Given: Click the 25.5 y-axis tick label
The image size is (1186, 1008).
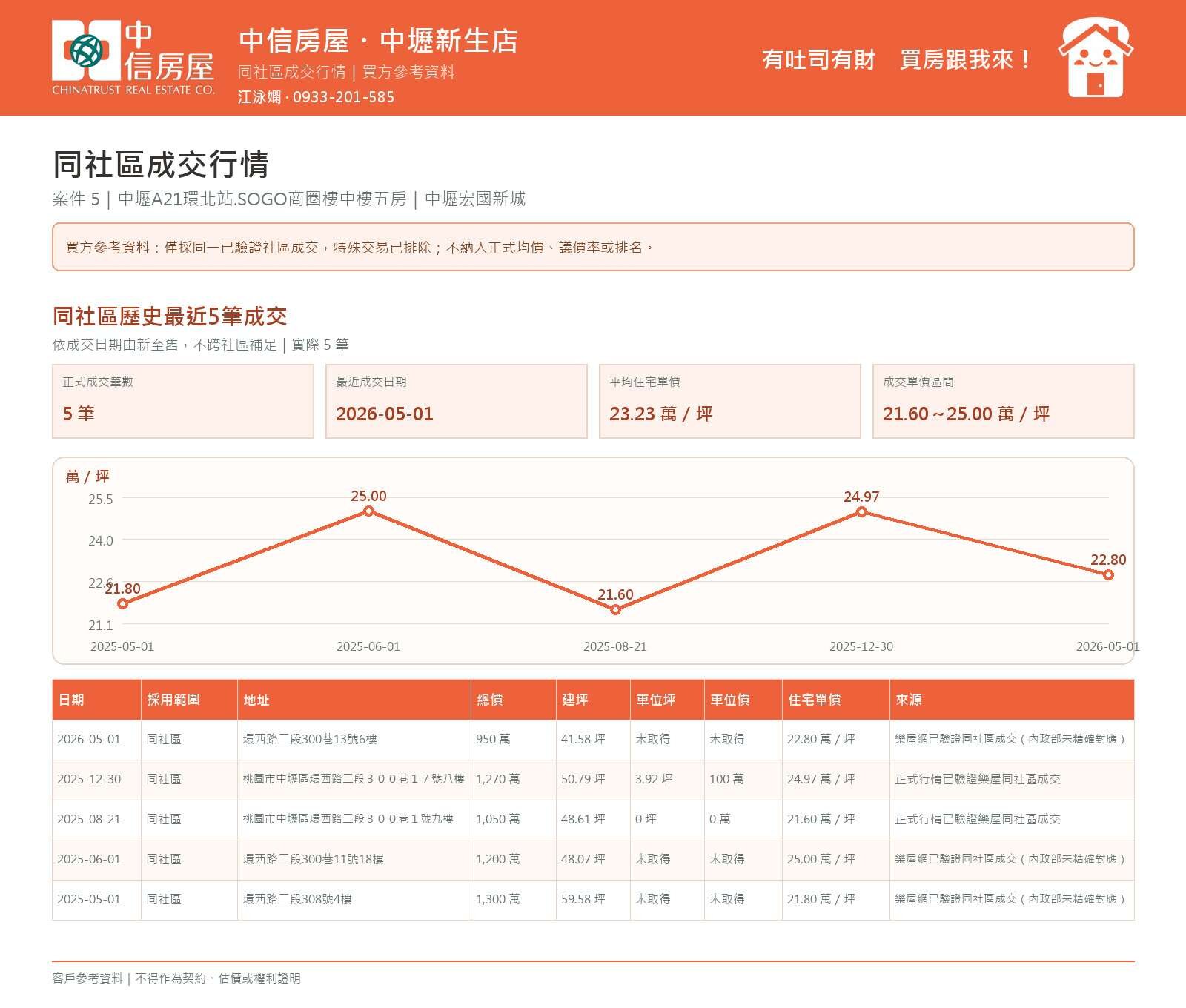Looking at the screenshot, I should (x=101, y=499).
